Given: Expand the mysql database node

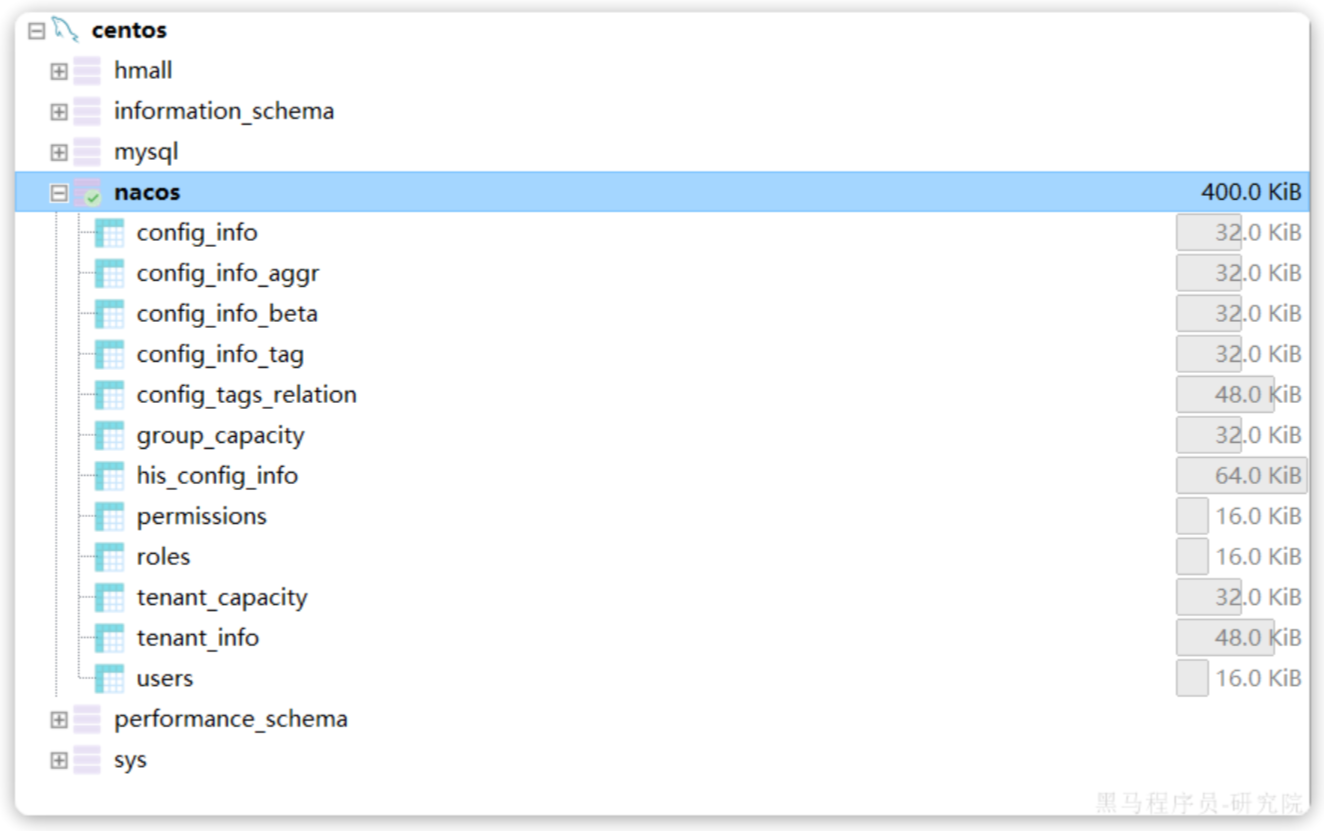Looking at the screenshot, I should click(x=59, y=152).
